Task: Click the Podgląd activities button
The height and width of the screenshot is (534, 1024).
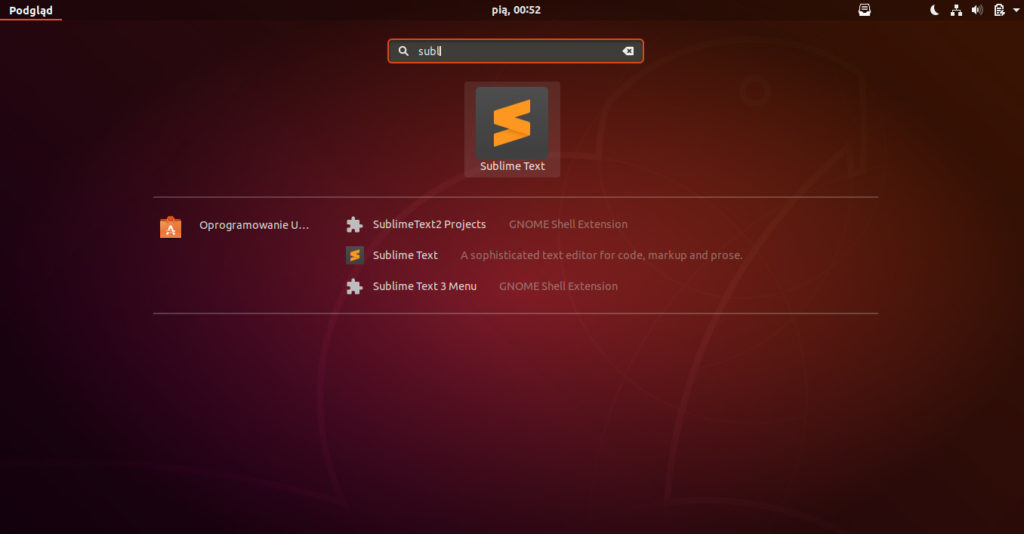Action: click(31, 10)
